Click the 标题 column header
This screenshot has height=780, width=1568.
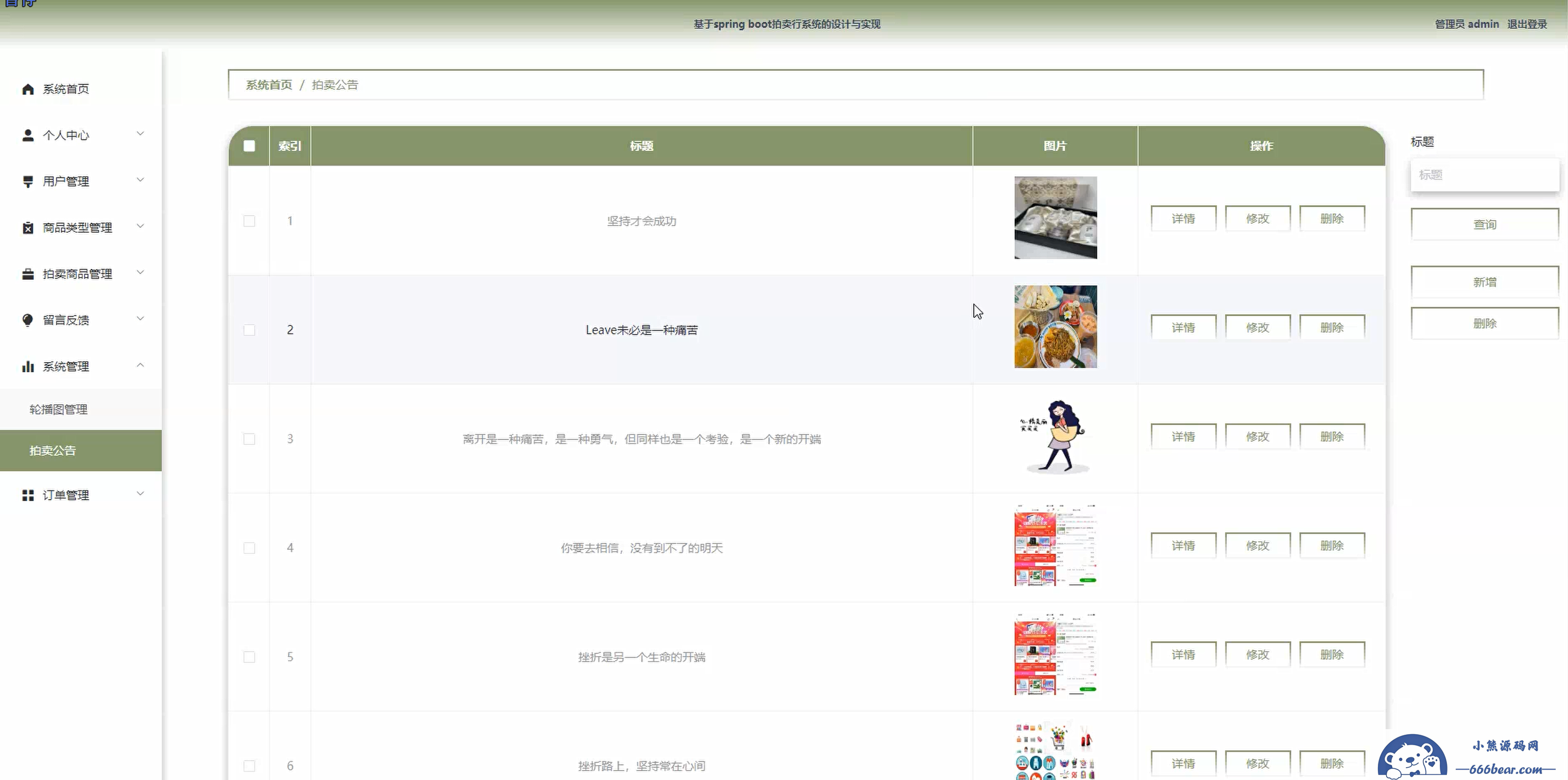[x=642, y=146]
